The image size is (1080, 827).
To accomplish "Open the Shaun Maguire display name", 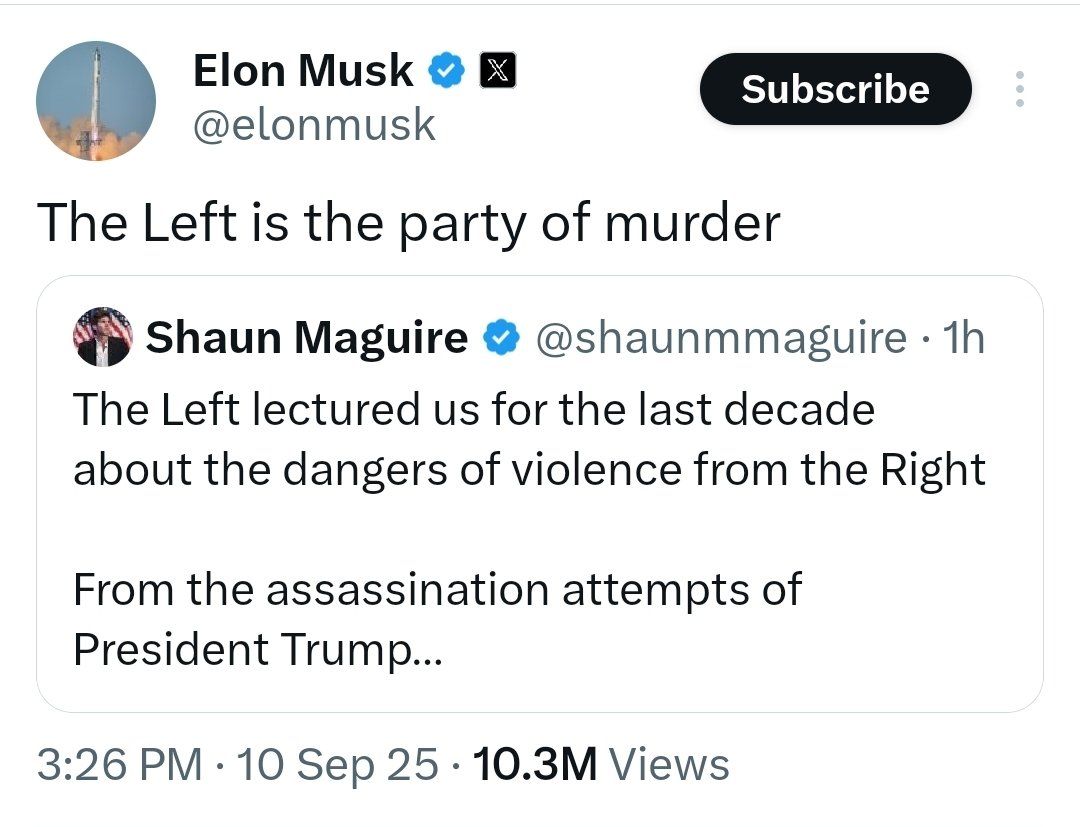I will [x=307, y=337].
